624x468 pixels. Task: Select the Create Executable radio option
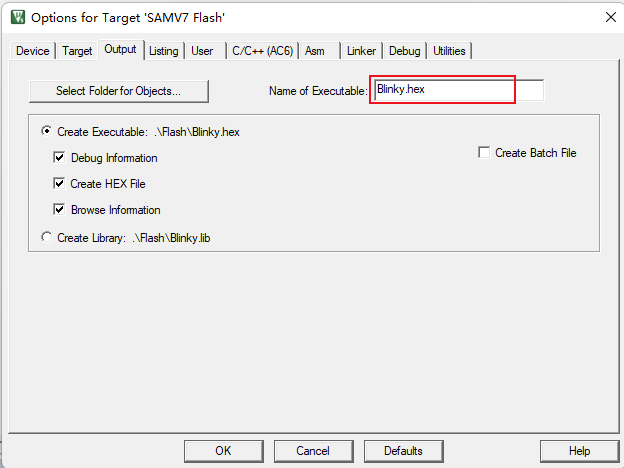(x=47, y=131)
